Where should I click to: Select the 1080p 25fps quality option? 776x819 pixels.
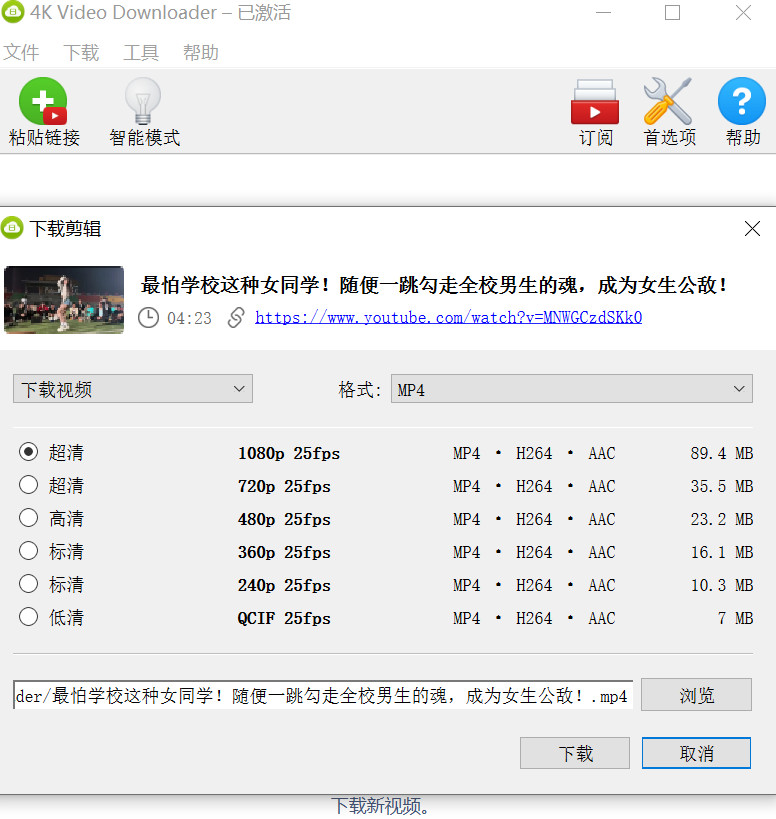point(29,453)
